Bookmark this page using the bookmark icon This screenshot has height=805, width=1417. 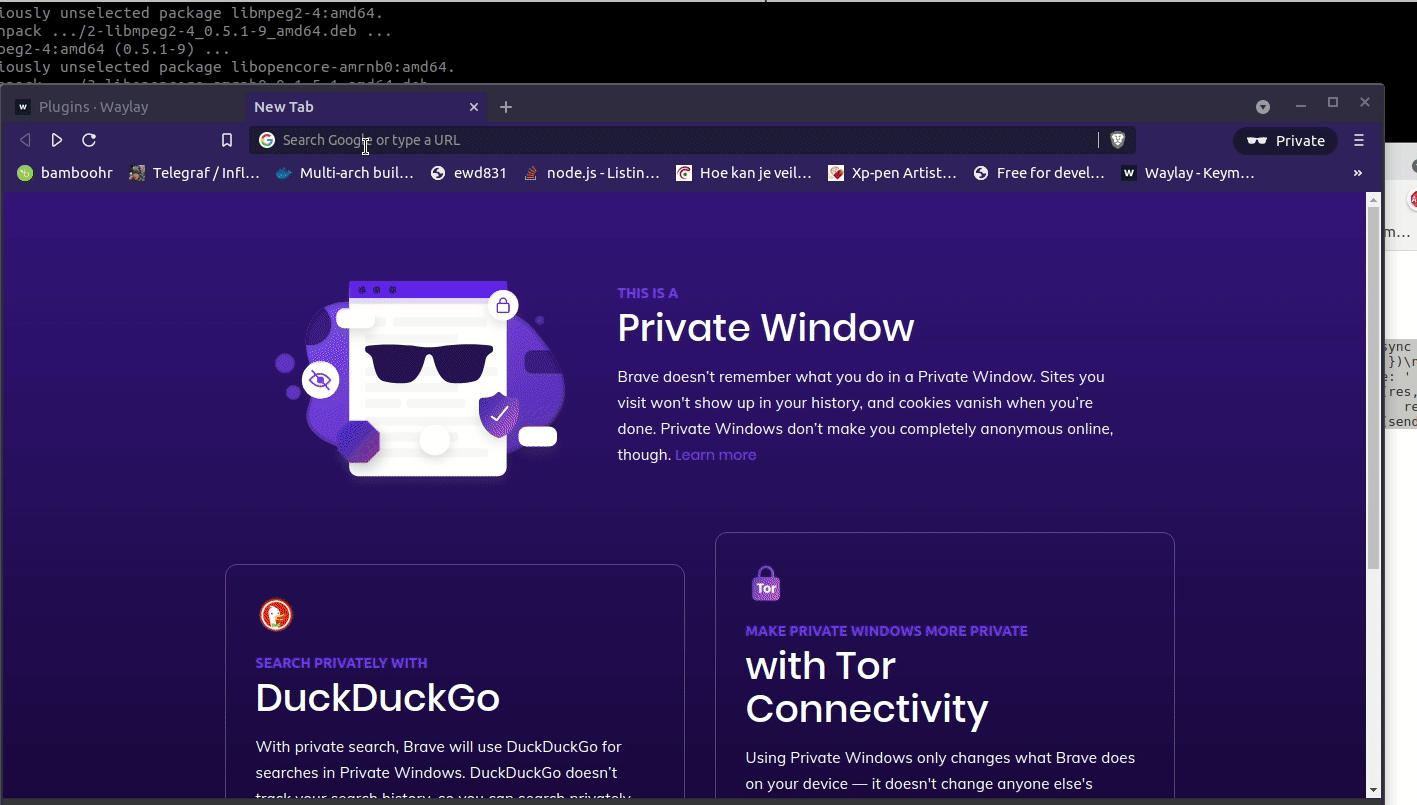227,140
